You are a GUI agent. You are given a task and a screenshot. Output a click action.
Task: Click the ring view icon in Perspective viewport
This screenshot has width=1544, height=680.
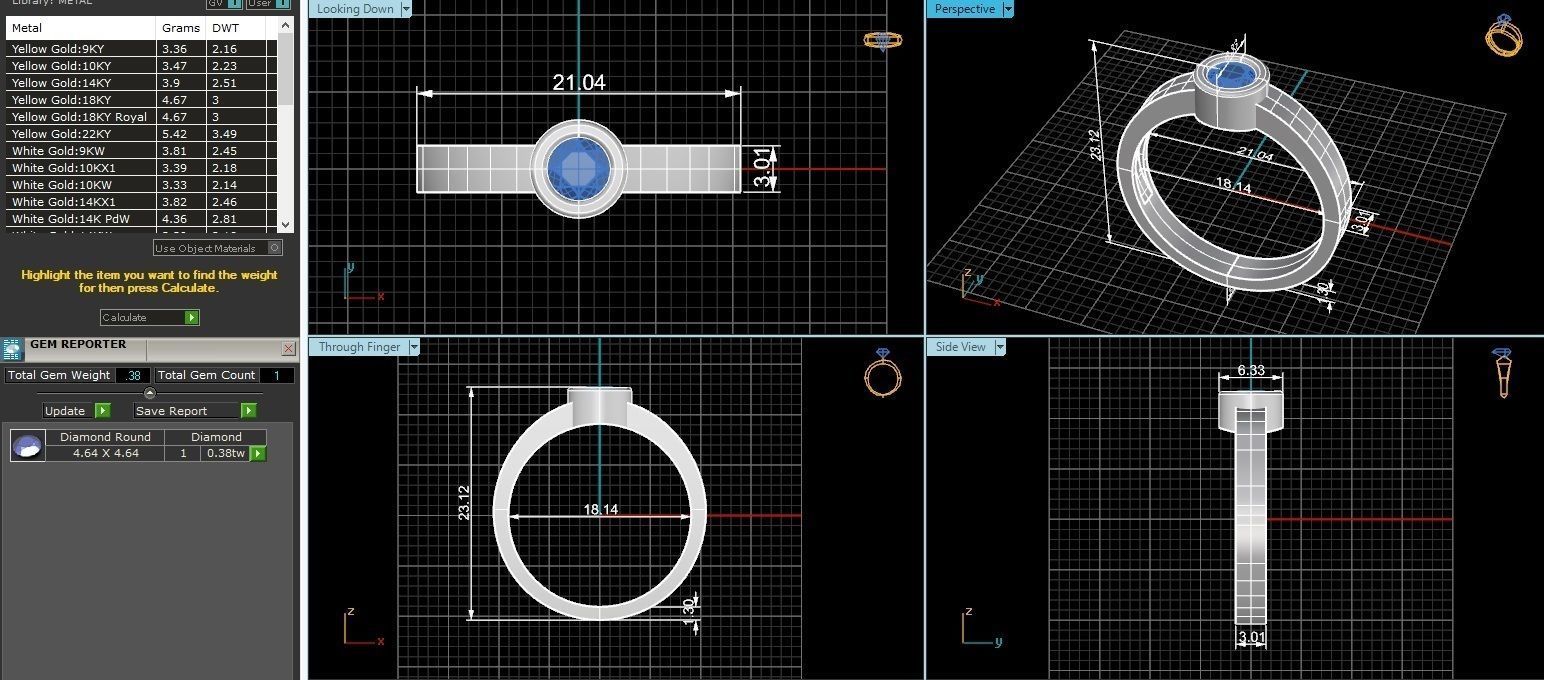(1504, 35)
